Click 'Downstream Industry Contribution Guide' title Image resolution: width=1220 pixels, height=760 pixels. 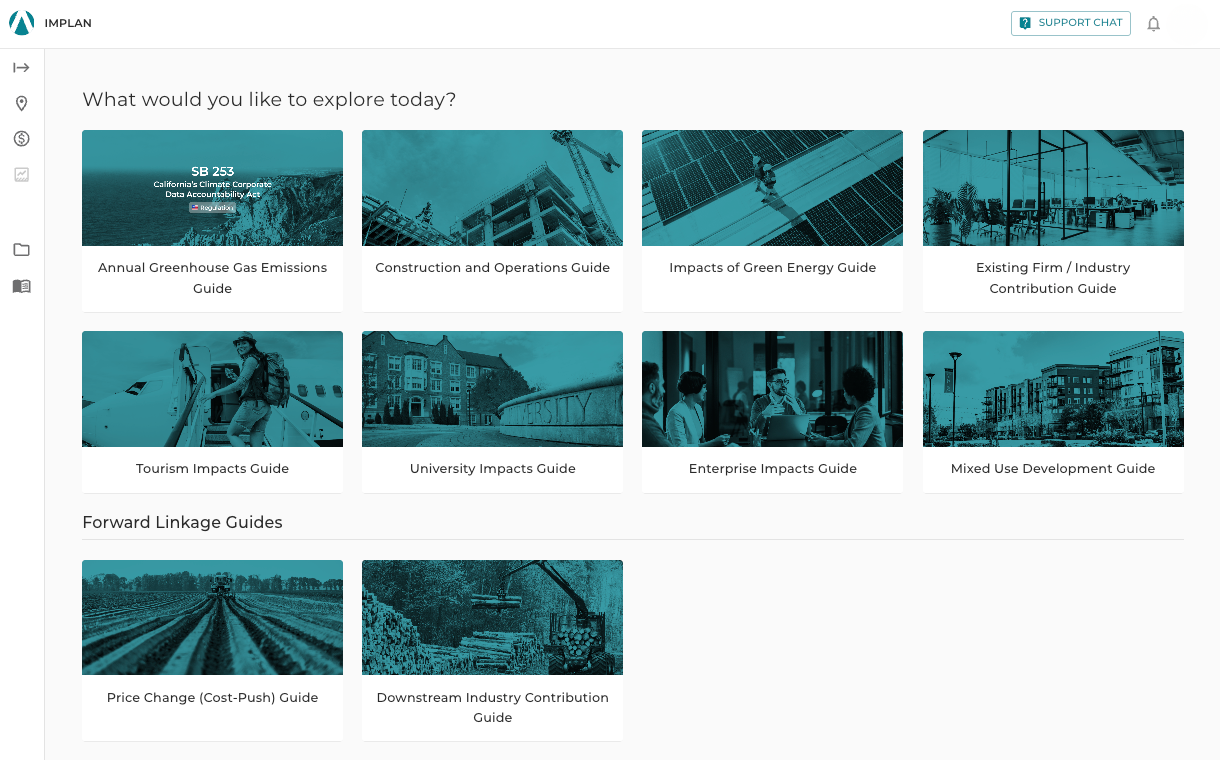[x=492, y=708]
